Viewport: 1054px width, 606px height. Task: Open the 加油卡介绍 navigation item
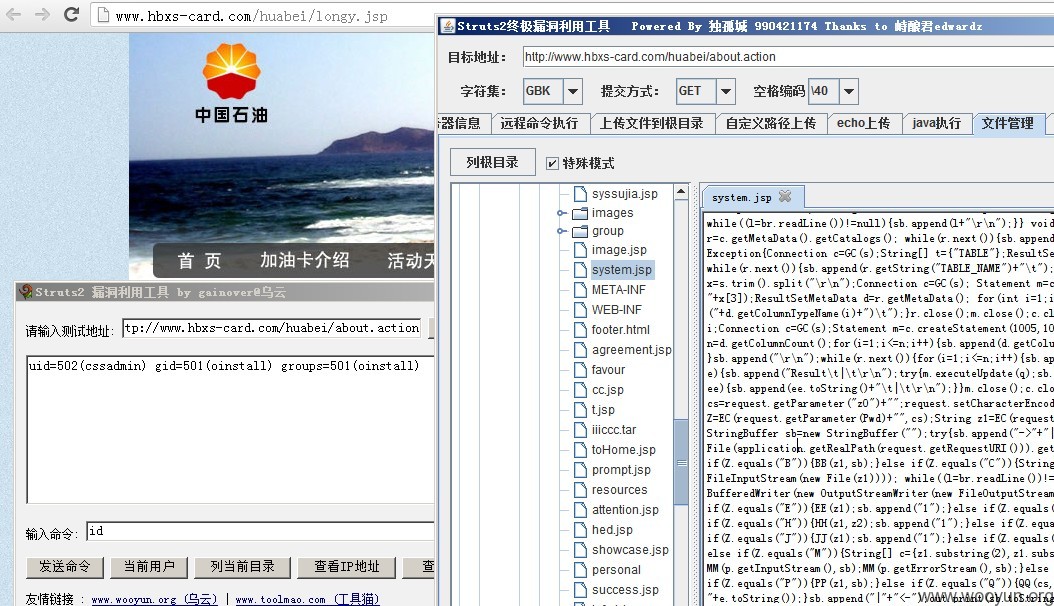click(x=305, y=261)
